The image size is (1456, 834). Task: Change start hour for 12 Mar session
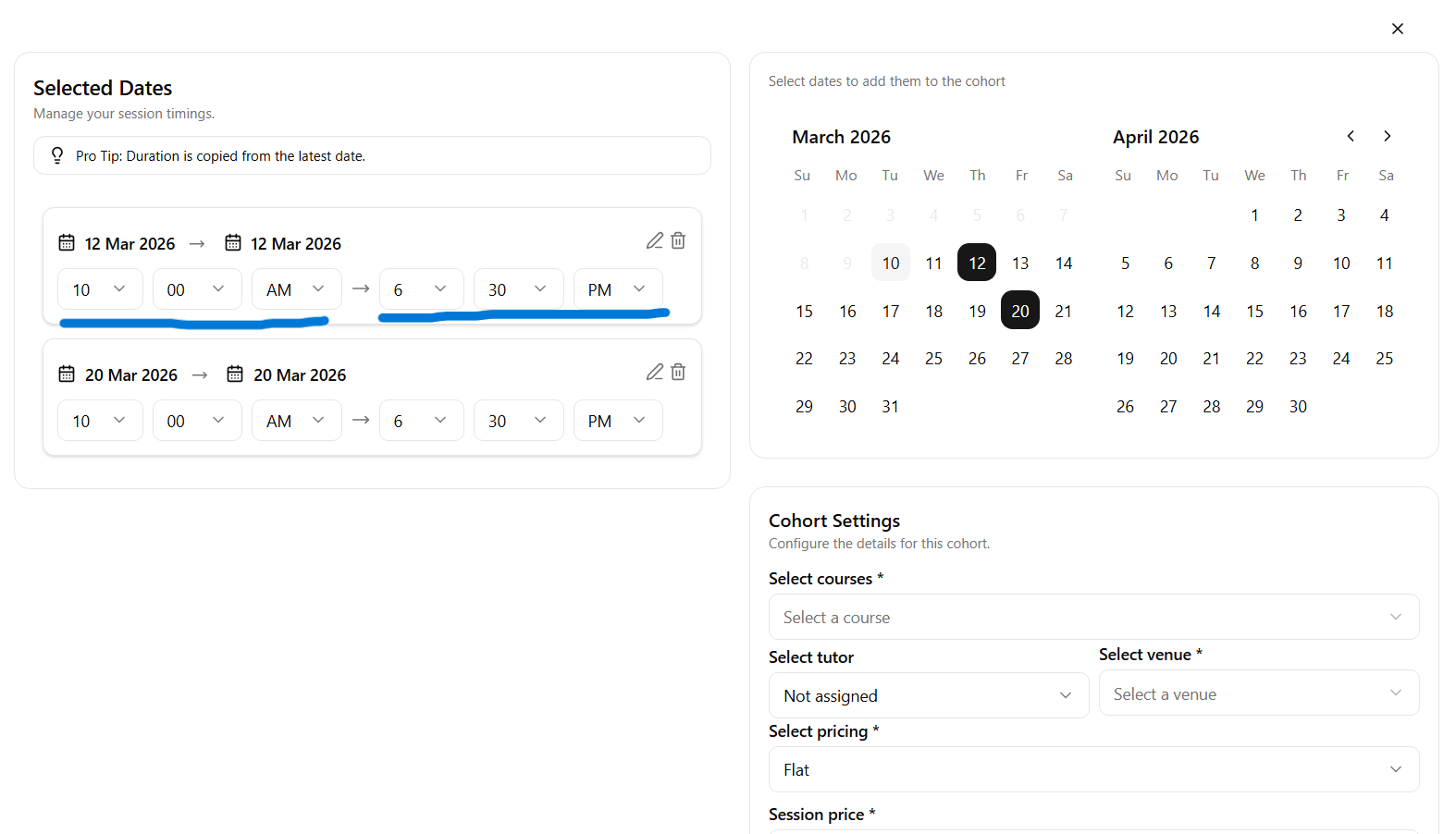coord(100,289)
